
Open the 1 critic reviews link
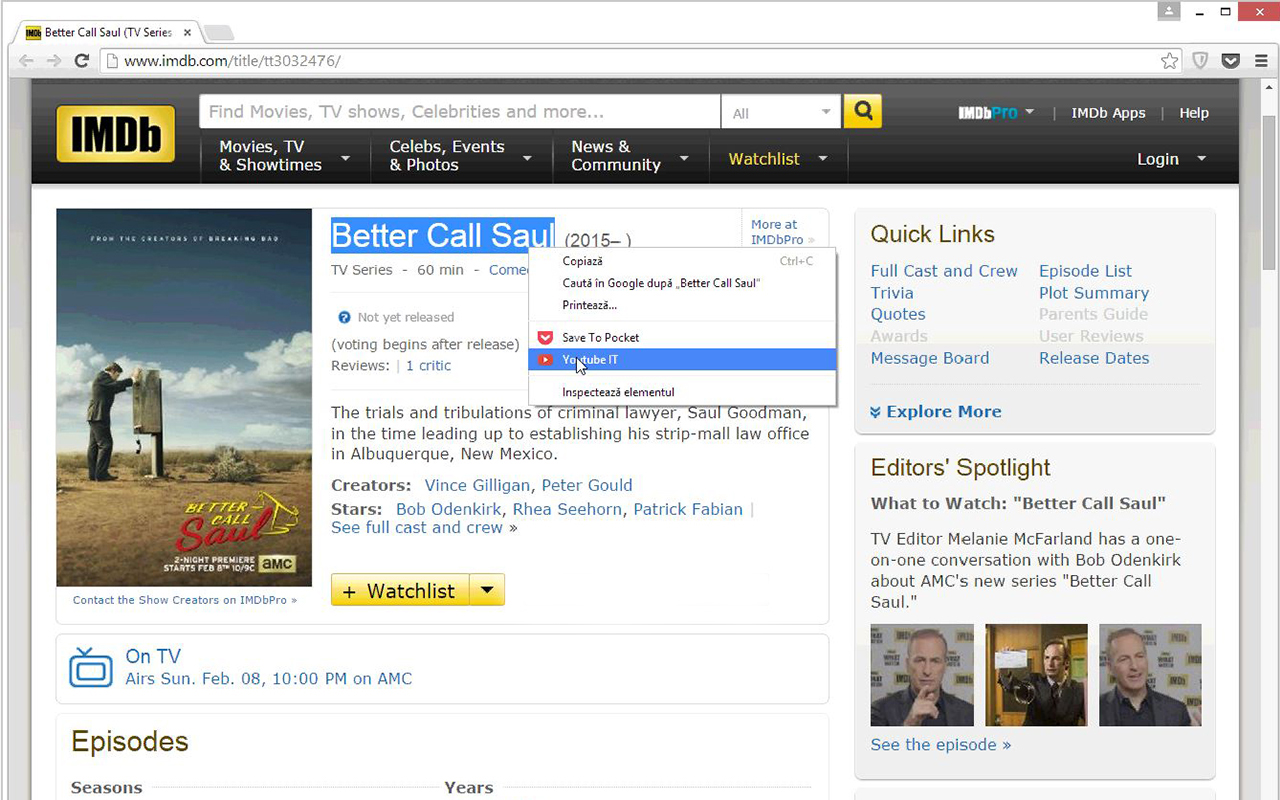428,365
